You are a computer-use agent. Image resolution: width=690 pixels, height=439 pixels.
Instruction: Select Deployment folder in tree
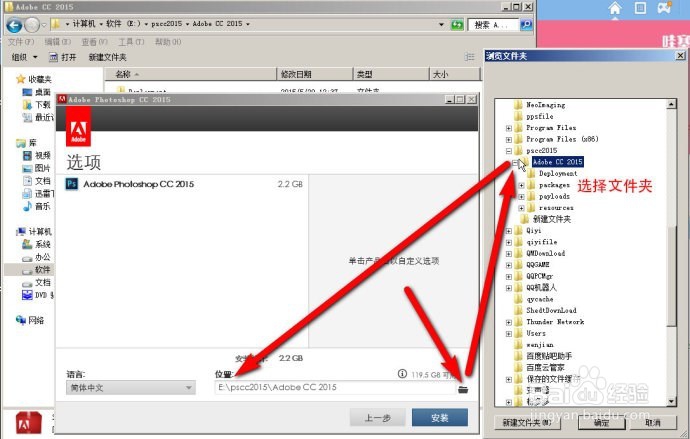[558, 173]
